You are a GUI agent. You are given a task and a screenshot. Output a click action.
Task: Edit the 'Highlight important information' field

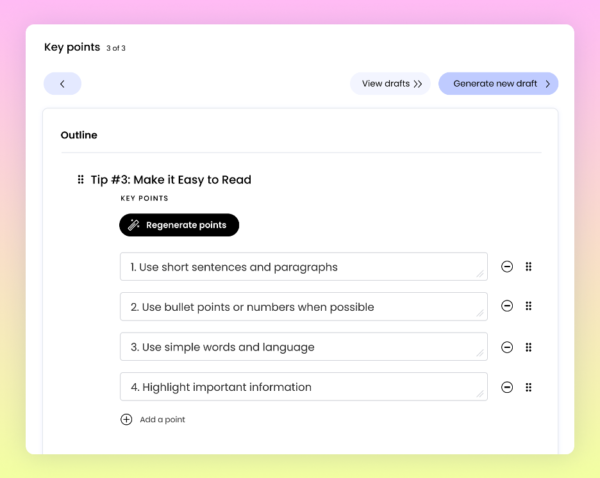(304, 387)
